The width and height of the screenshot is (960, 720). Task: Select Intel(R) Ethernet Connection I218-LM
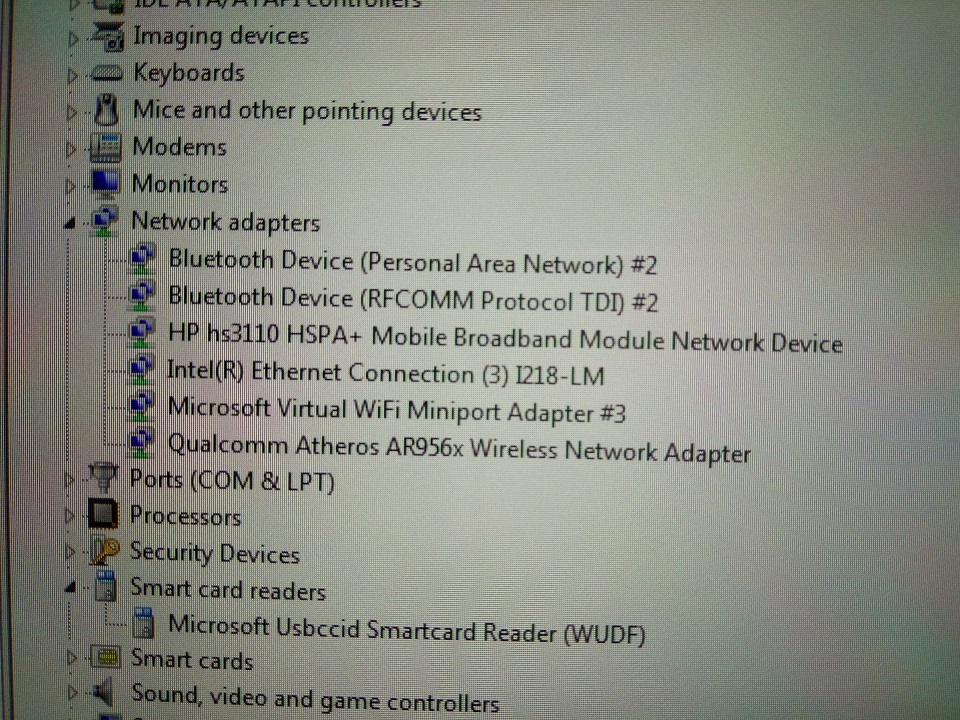point(386,373)
